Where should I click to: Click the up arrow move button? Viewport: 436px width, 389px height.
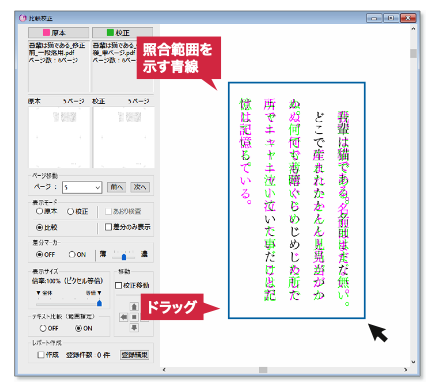pyautogui.click(x=134, y=307)
